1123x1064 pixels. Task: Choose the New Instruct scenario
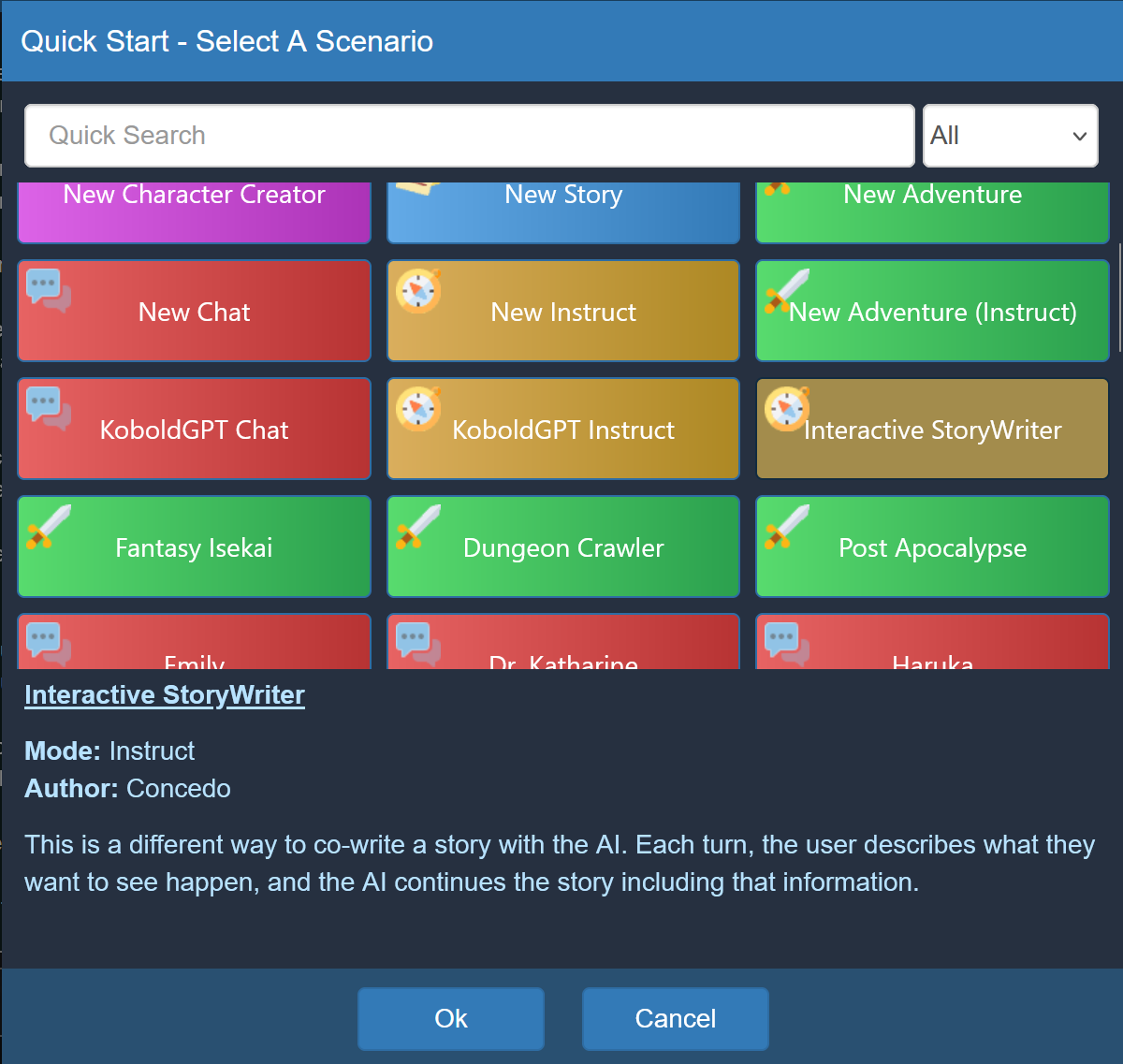pyautogui.click(x=563, y=311)
